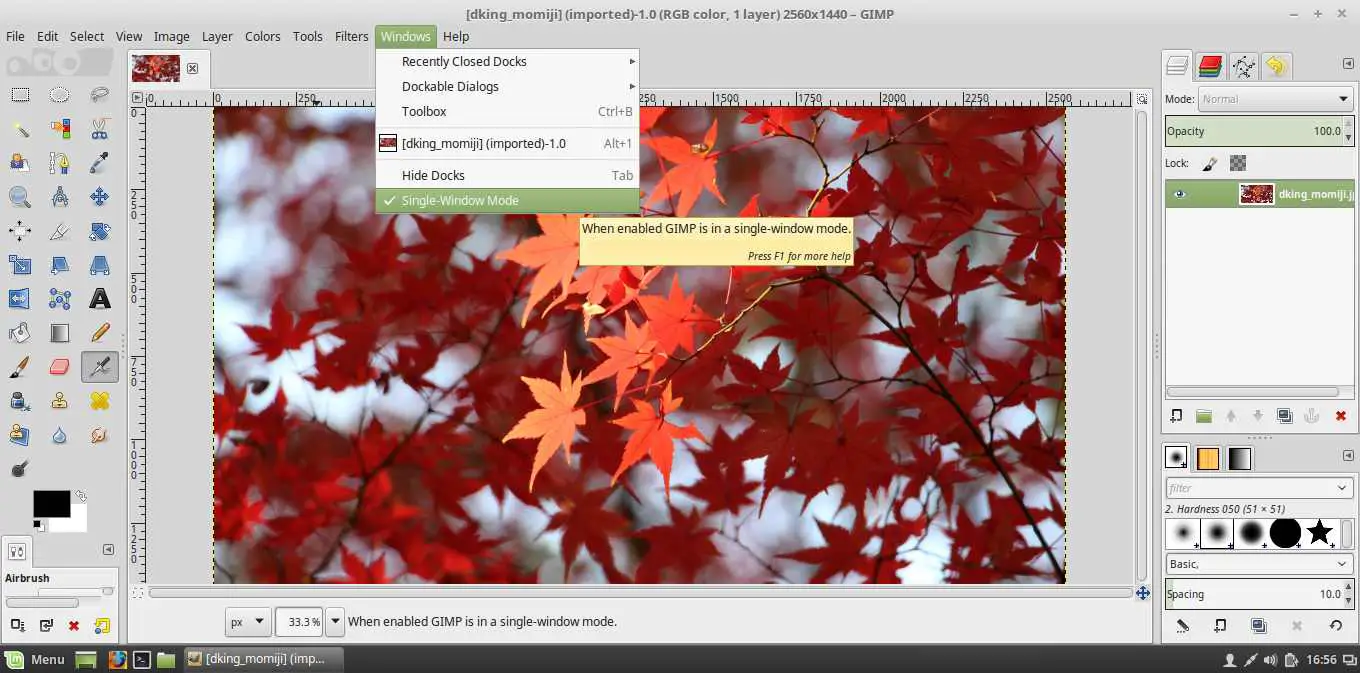Select the Paintbrush tool
The height and width of the screenshot is (673, 1360).
point(20,366)
